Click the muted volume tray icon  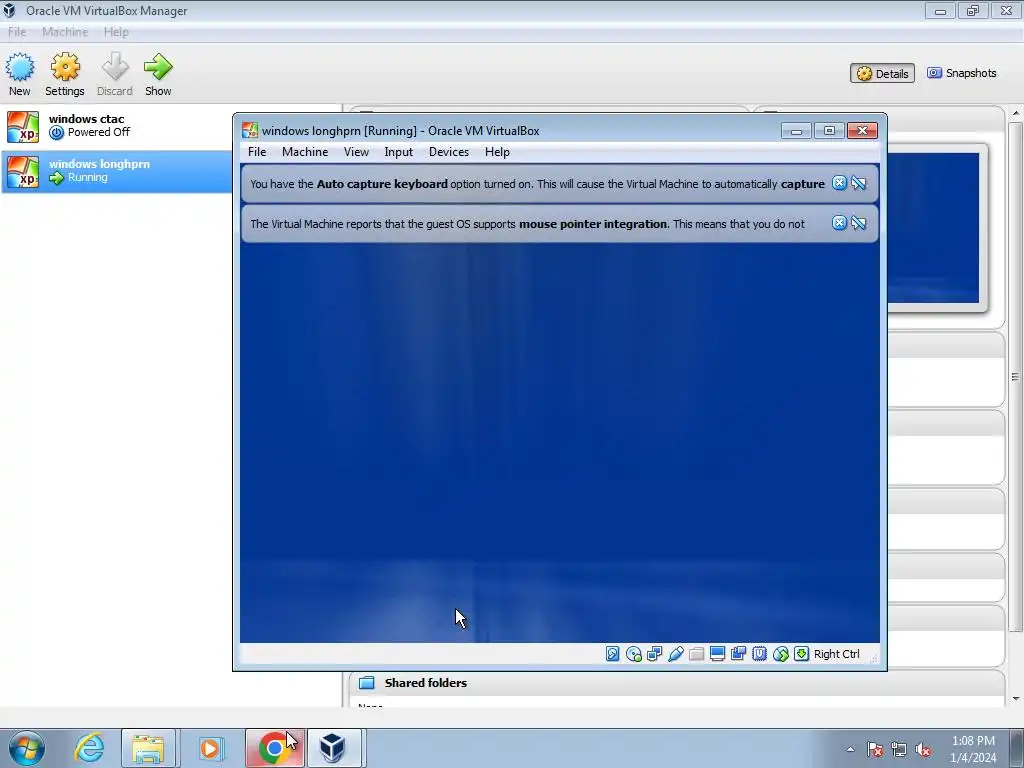point(923,749)
